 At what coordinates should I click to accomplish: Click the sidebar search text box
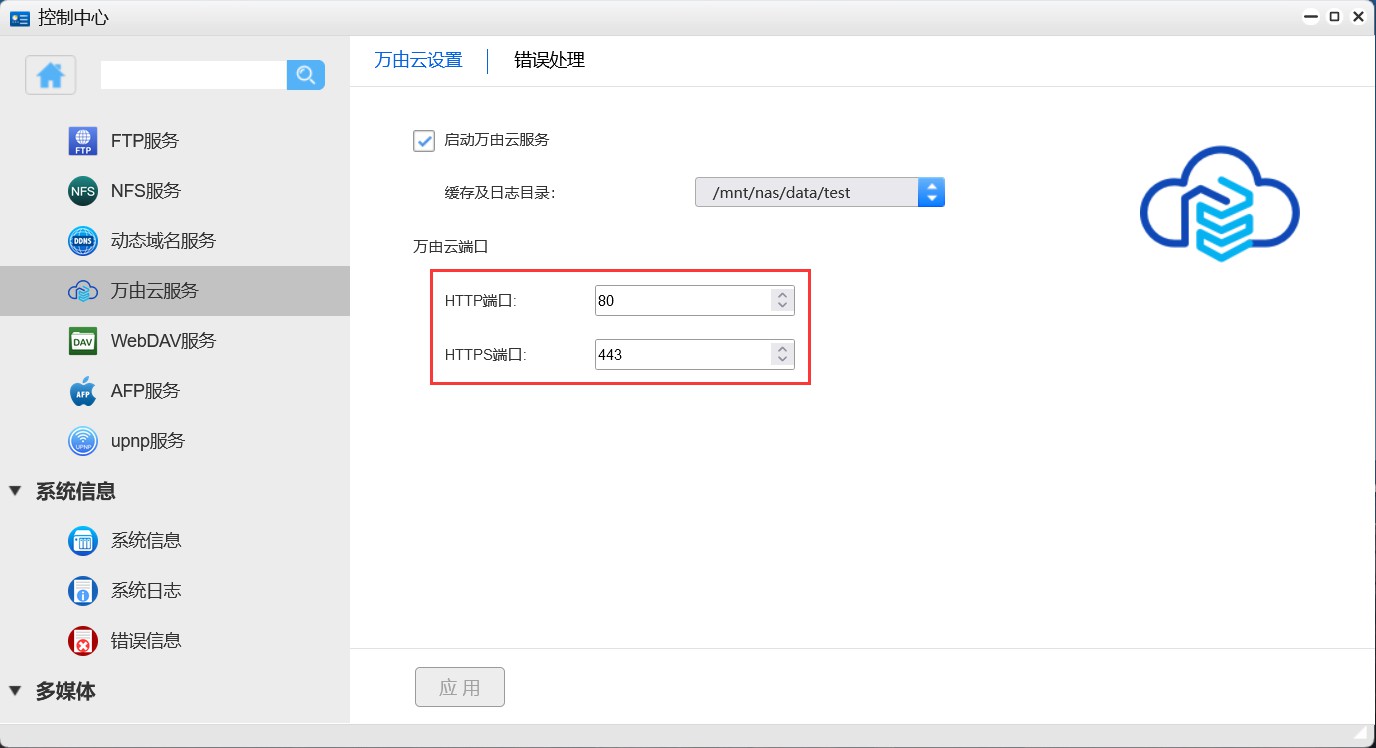[193, 75]
